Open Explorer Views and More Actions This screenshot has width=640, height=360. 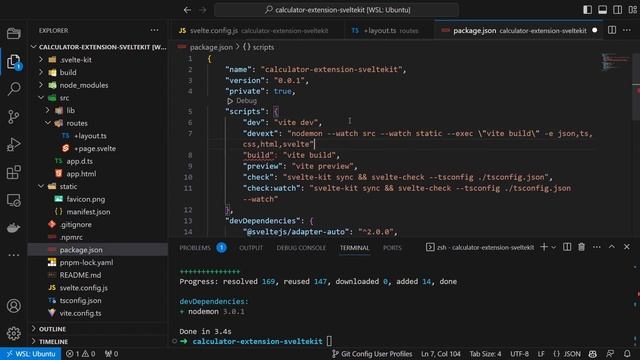(154, 30)
